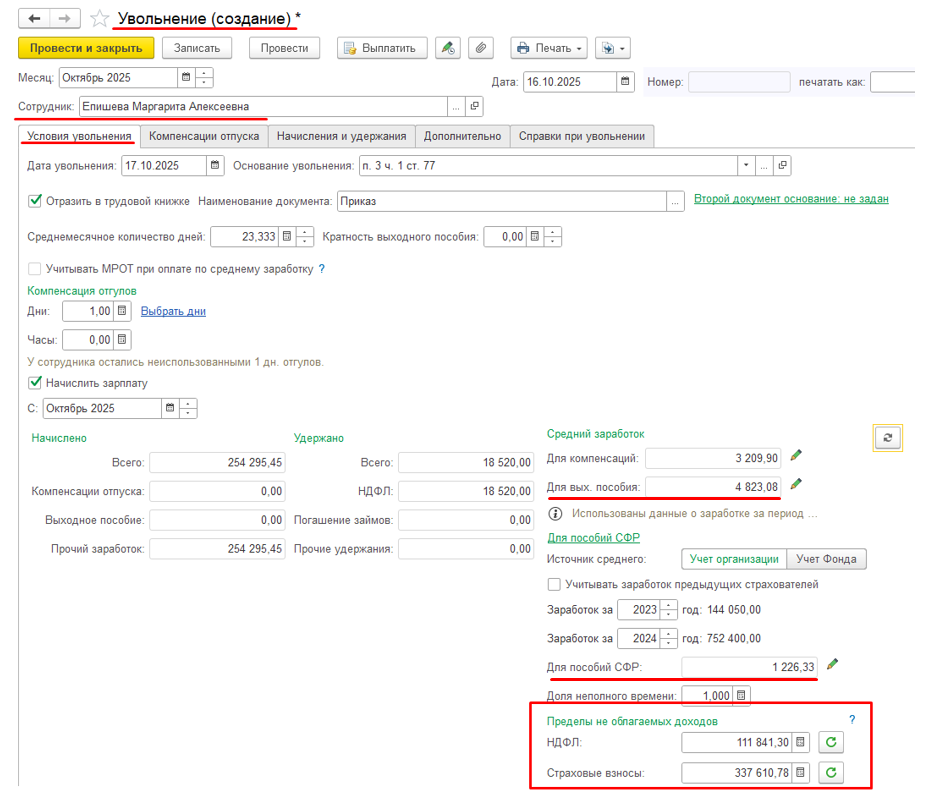Expand the 'Основание увольнения' dropdown
Screen dimensions: 937x805
(745, 166)
